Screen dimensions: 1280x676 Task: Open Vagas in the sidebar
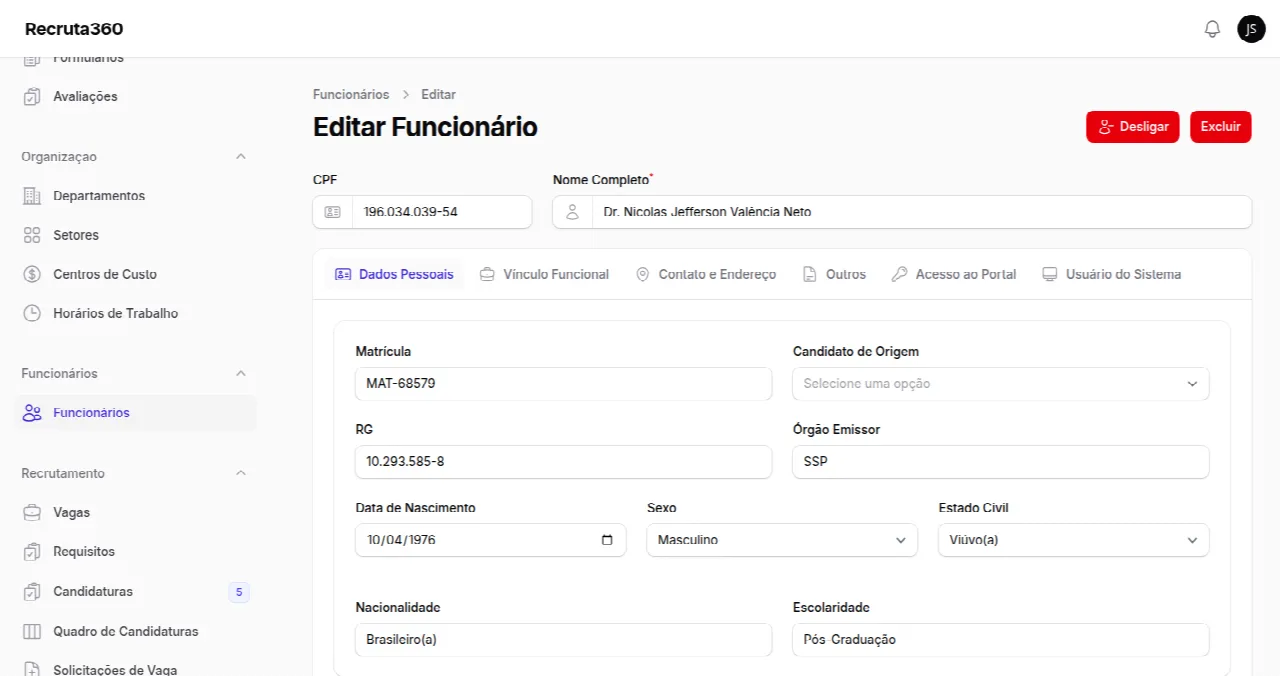click(x=135, y=513)
